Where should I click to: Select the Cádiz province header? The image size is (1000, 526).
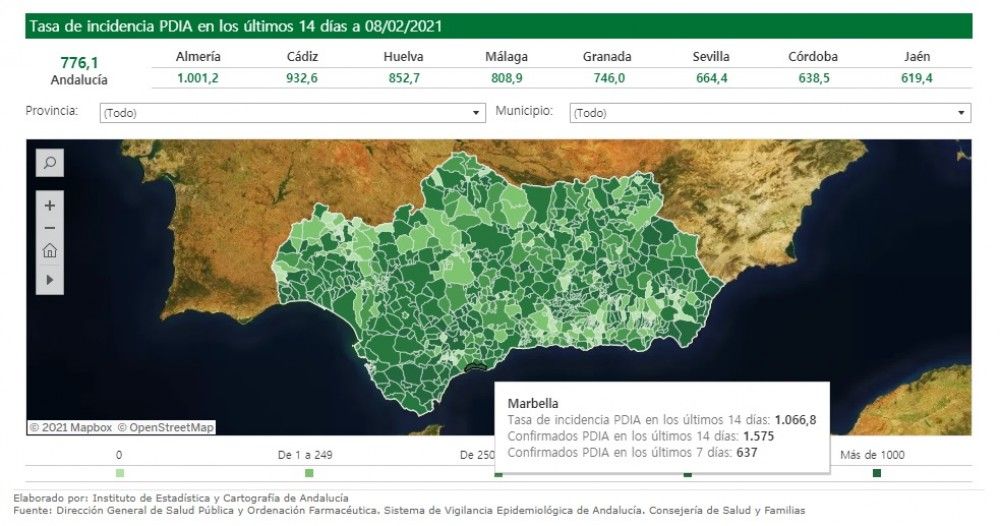(302, 56)
